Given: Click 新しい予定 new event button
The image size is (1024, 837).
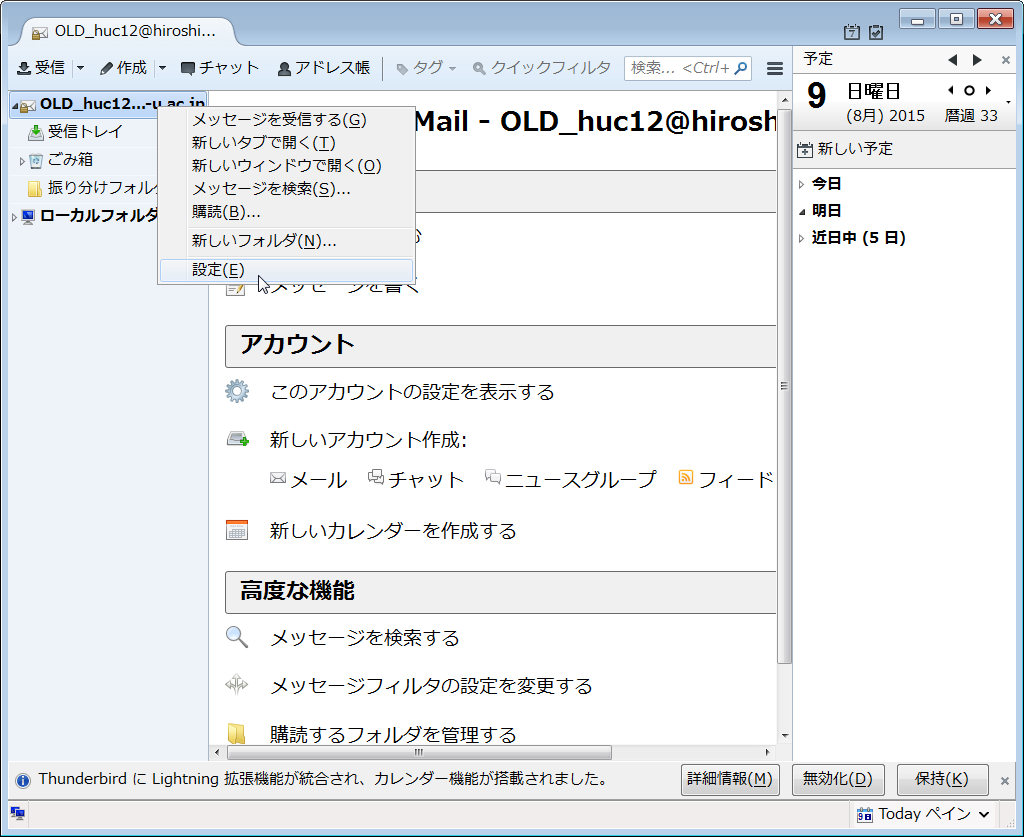Looking at the screenshot, I should [845, 149].
